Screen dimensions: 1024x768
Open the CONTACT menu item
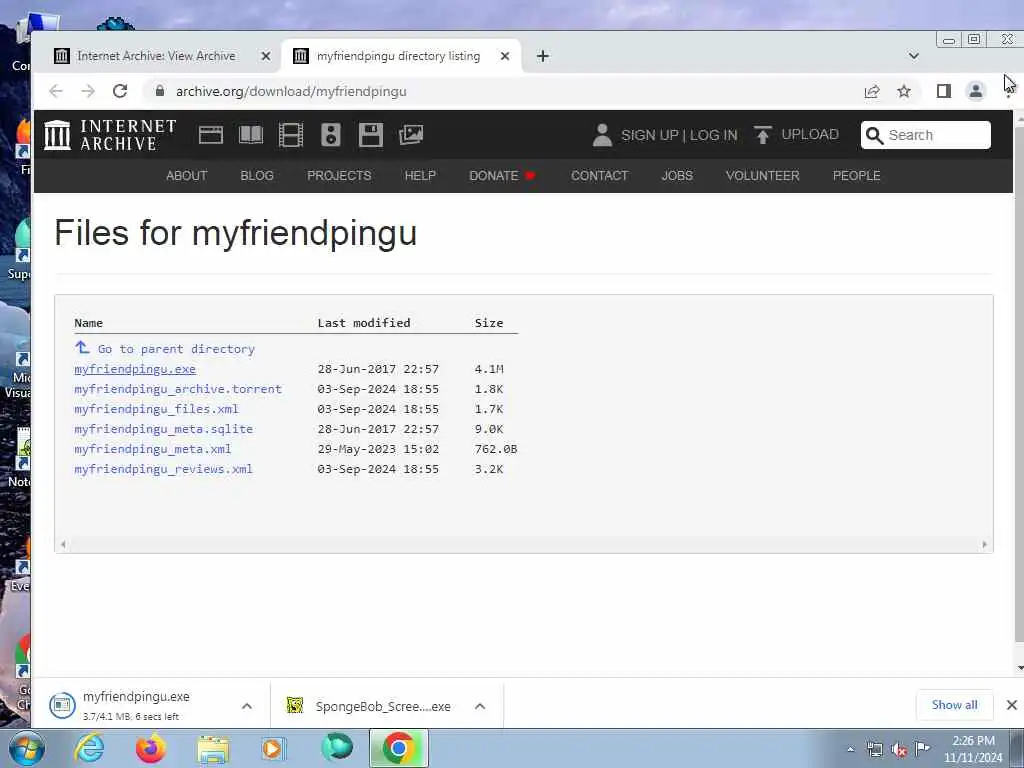tap(600, 176)
